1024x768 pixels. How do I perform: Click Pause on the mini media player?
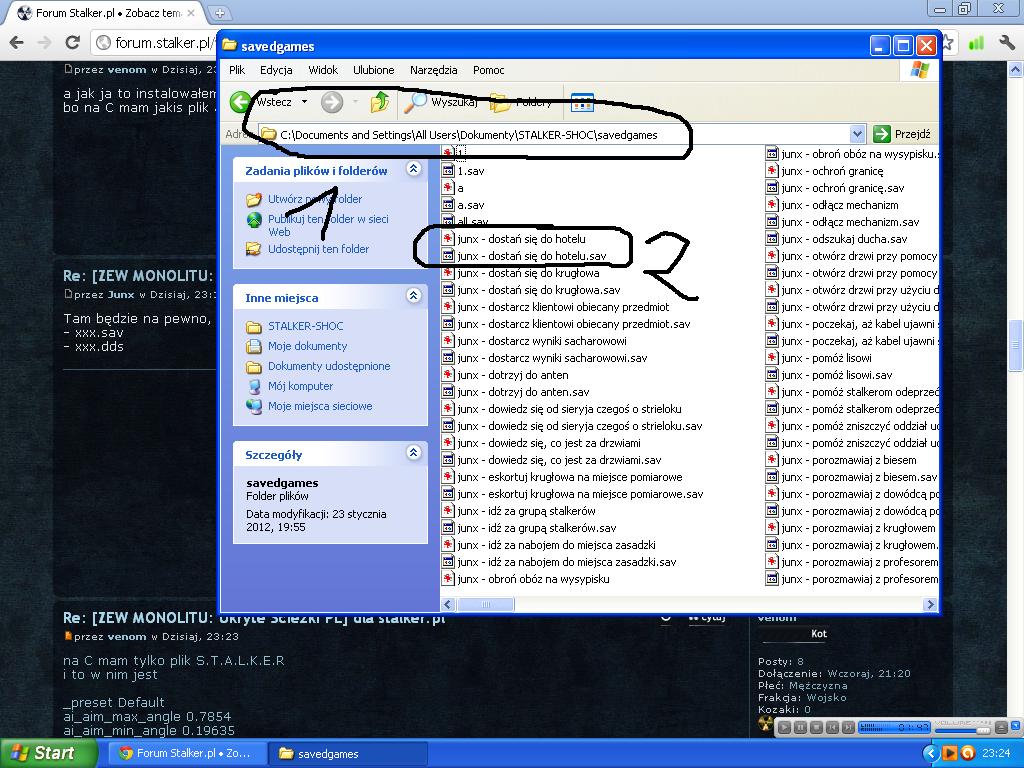pyautogui.click(x=801, y=727)
